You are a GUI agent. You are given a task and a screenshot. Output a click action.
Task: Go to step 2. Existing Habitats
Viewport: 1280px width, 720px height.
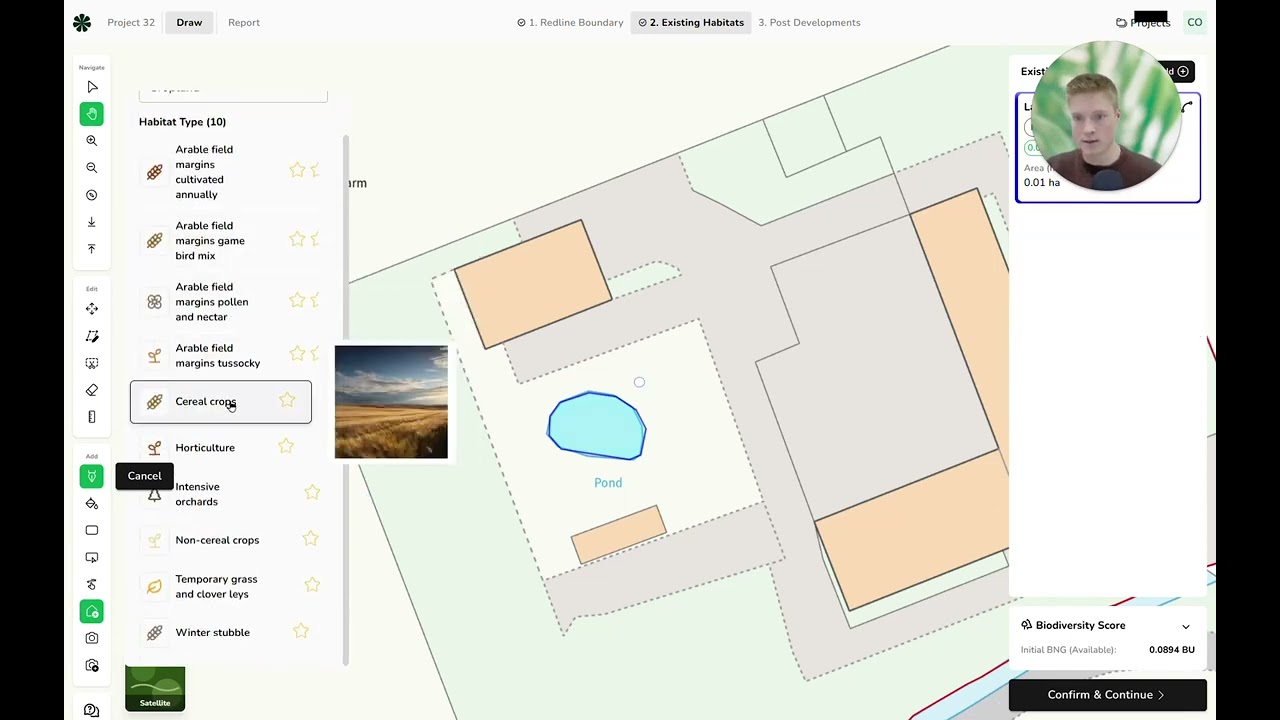691,22
